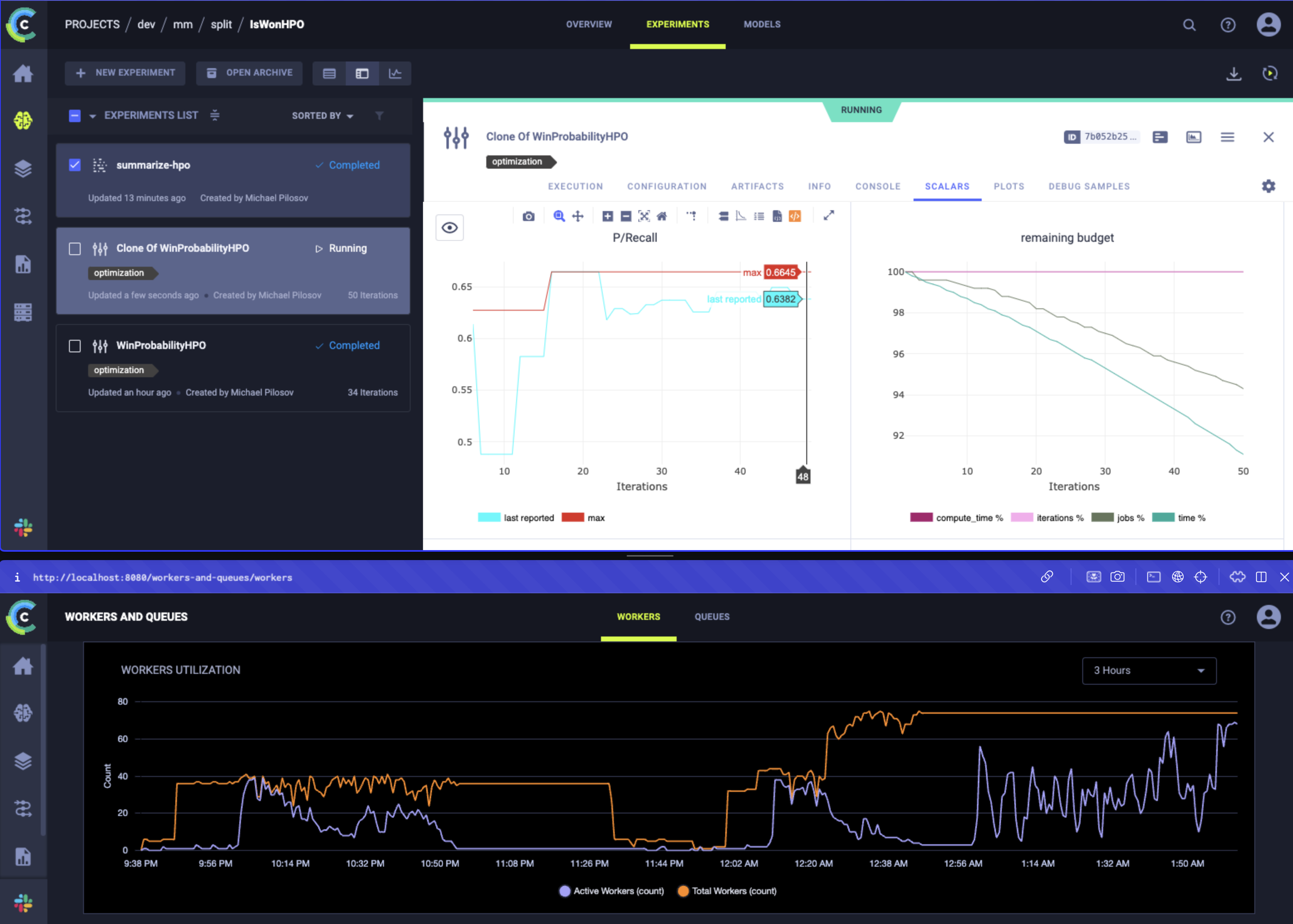1293x924 pixels.
Task: Go to the MODELS tab
Action: pos(762,25)
